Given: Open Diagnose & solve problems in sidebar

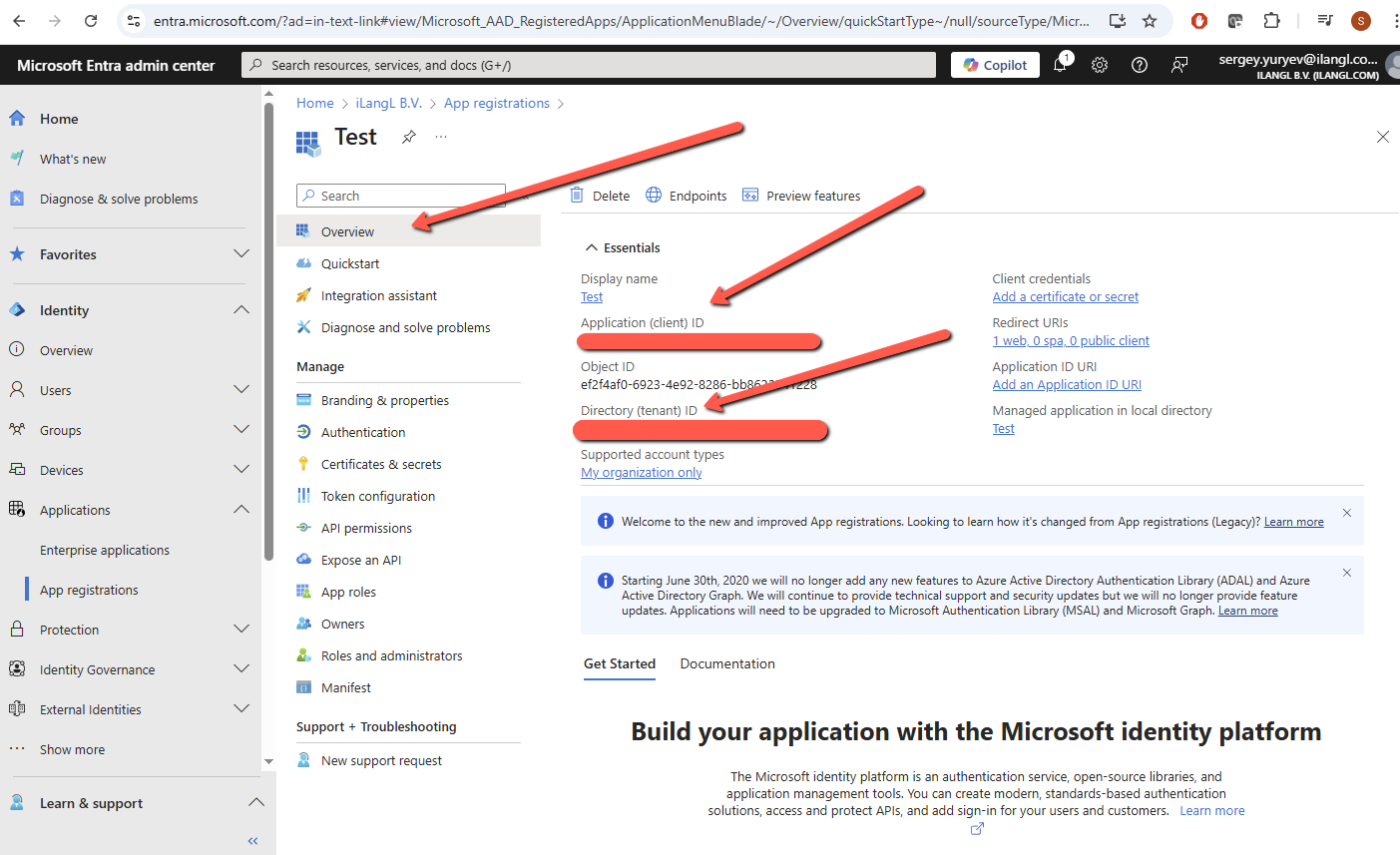Looking at the screenshot, I should [119, 199].
